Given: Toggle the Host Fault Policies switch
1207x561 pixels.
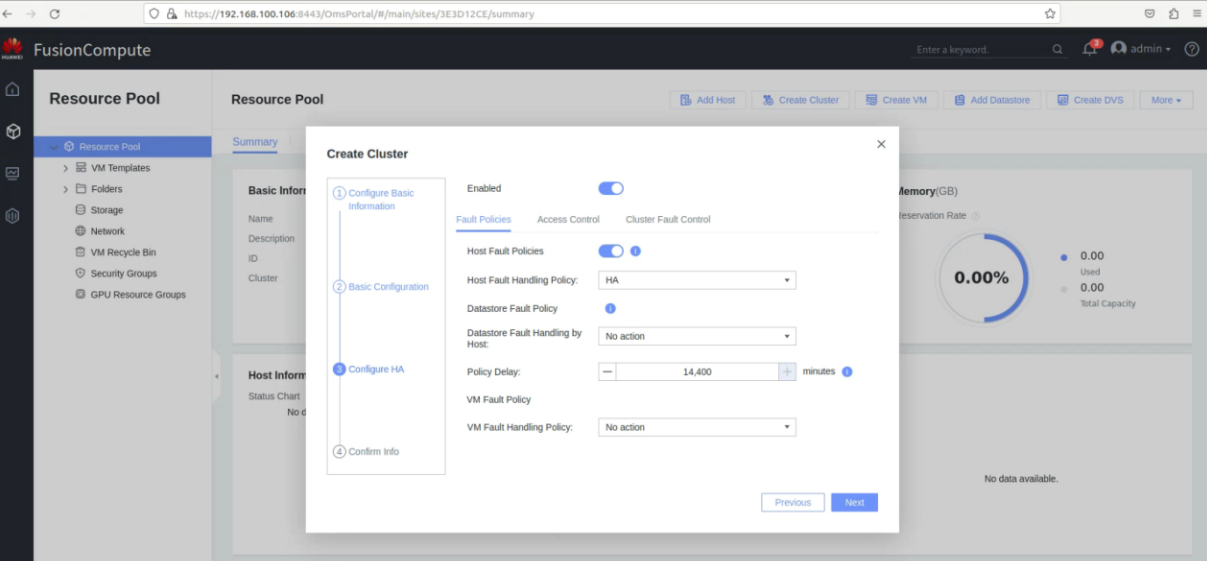Looking at the screenshot, I should (611, 251).
